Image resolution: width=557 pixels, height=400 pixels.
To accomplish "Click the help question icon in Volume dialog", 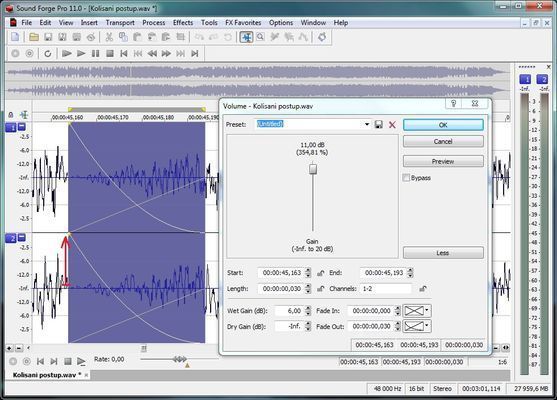I will [x=454, y=103].
